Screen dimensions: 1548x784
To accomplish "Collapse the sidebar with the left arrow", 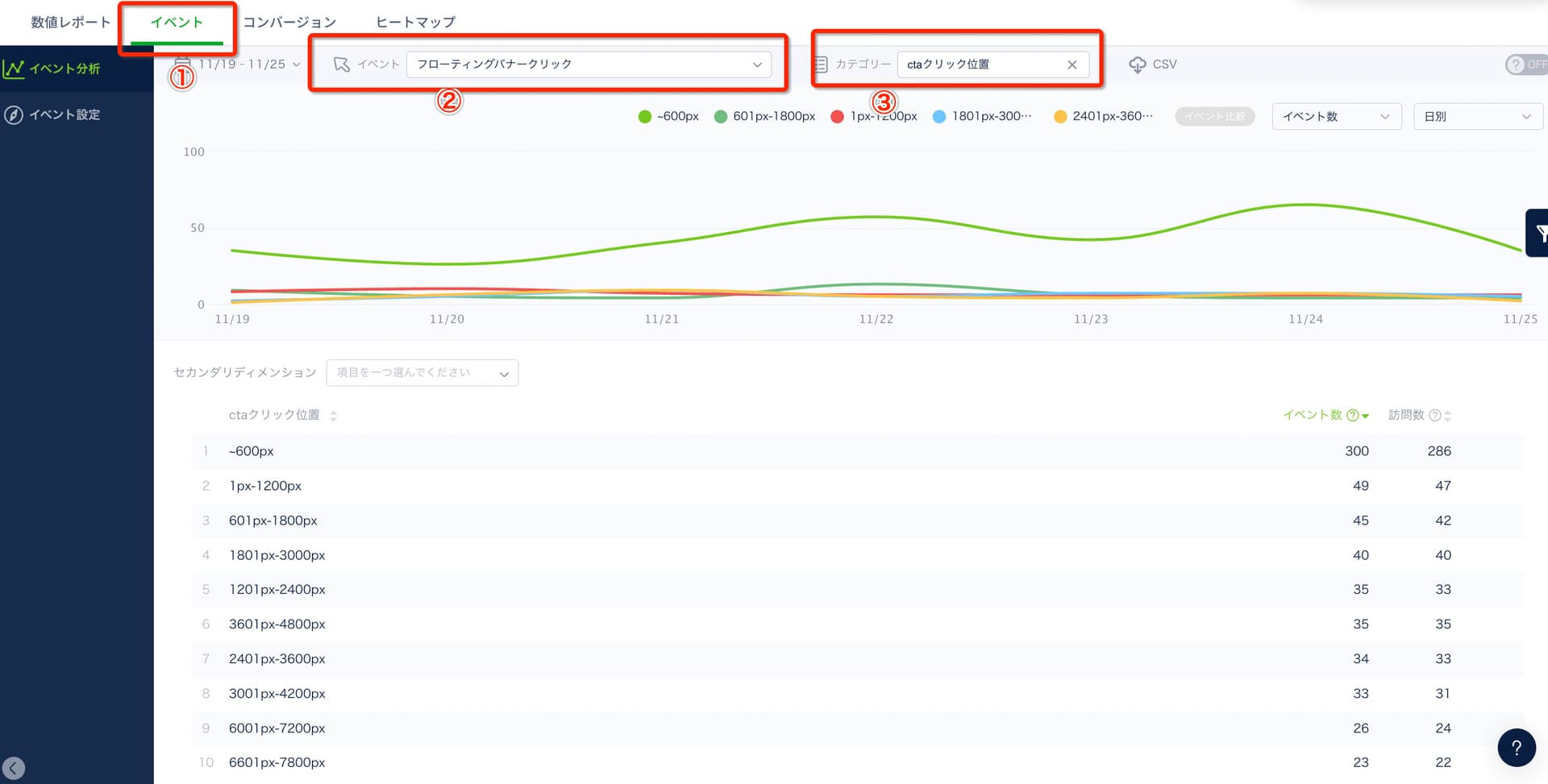I will coord(14,768).
